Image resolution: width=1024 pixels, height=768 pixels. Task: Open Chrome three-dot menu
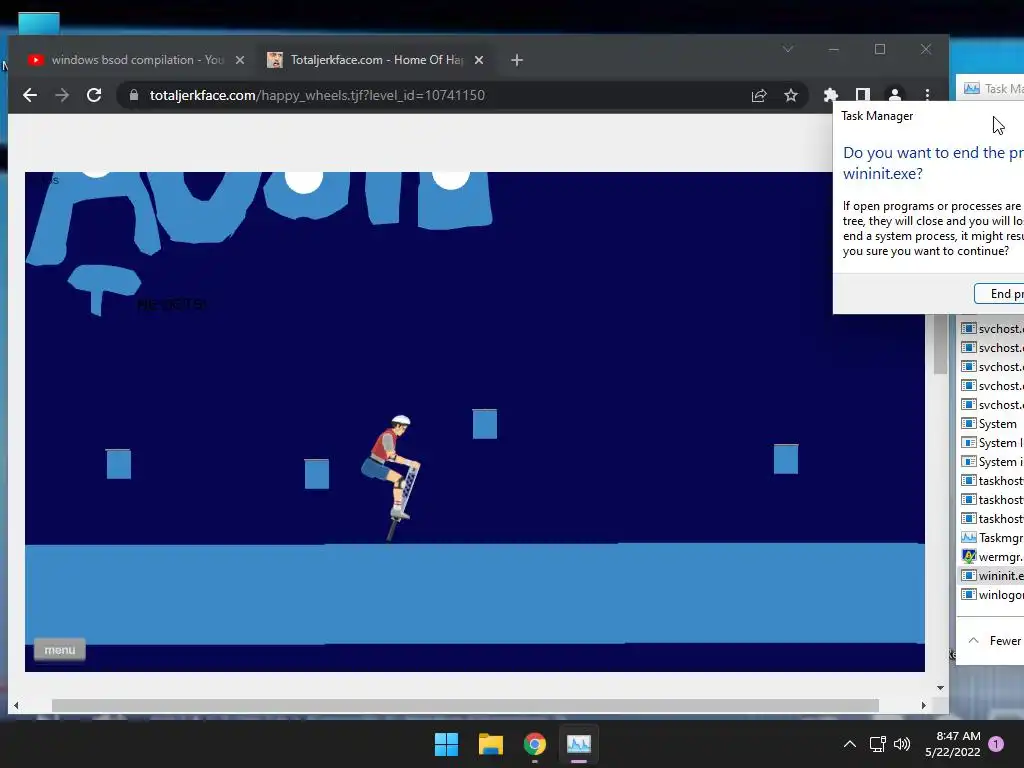[x=927, y=95]
